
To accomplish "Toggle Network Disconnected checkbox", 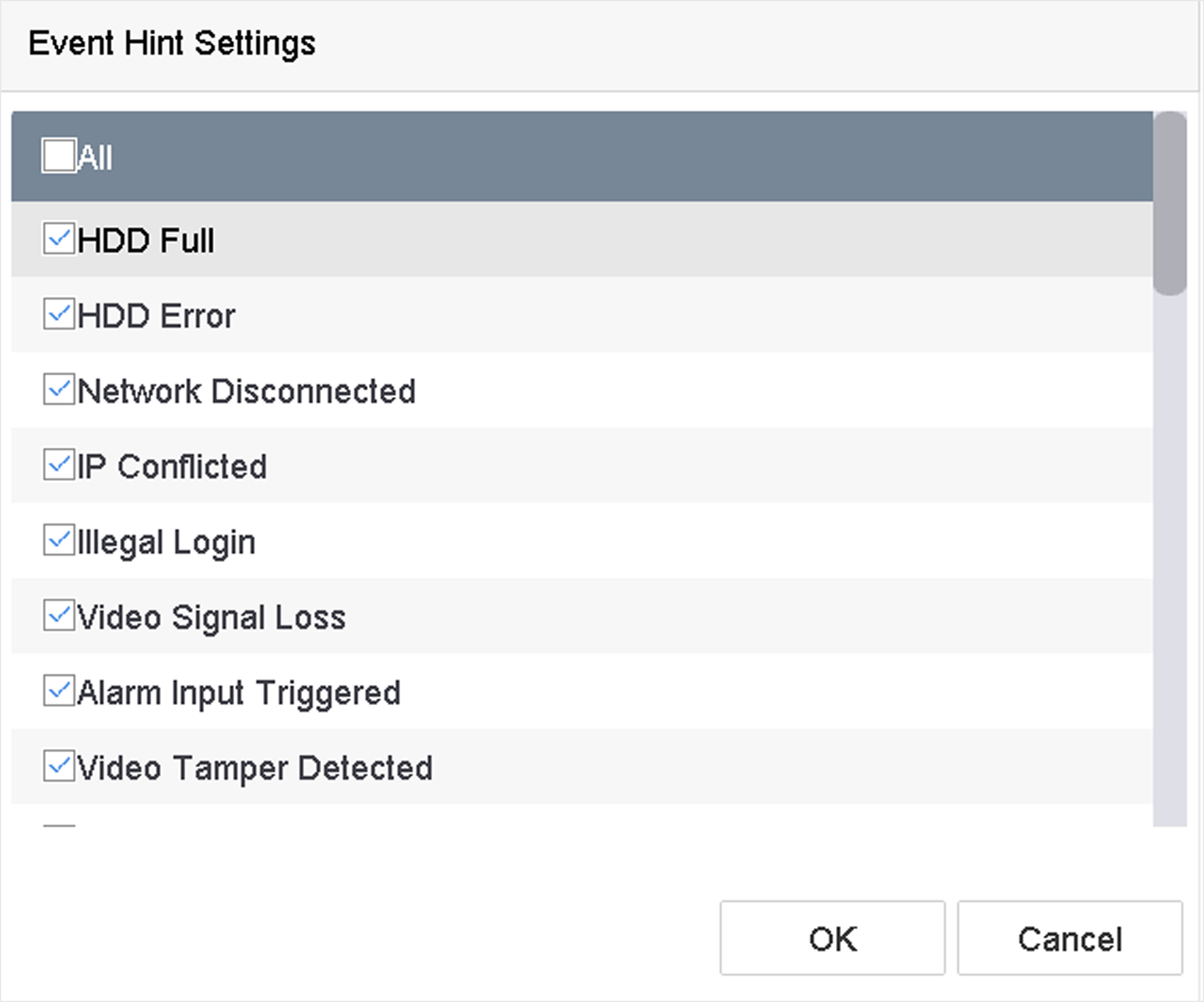I will (x=59, y=390).
